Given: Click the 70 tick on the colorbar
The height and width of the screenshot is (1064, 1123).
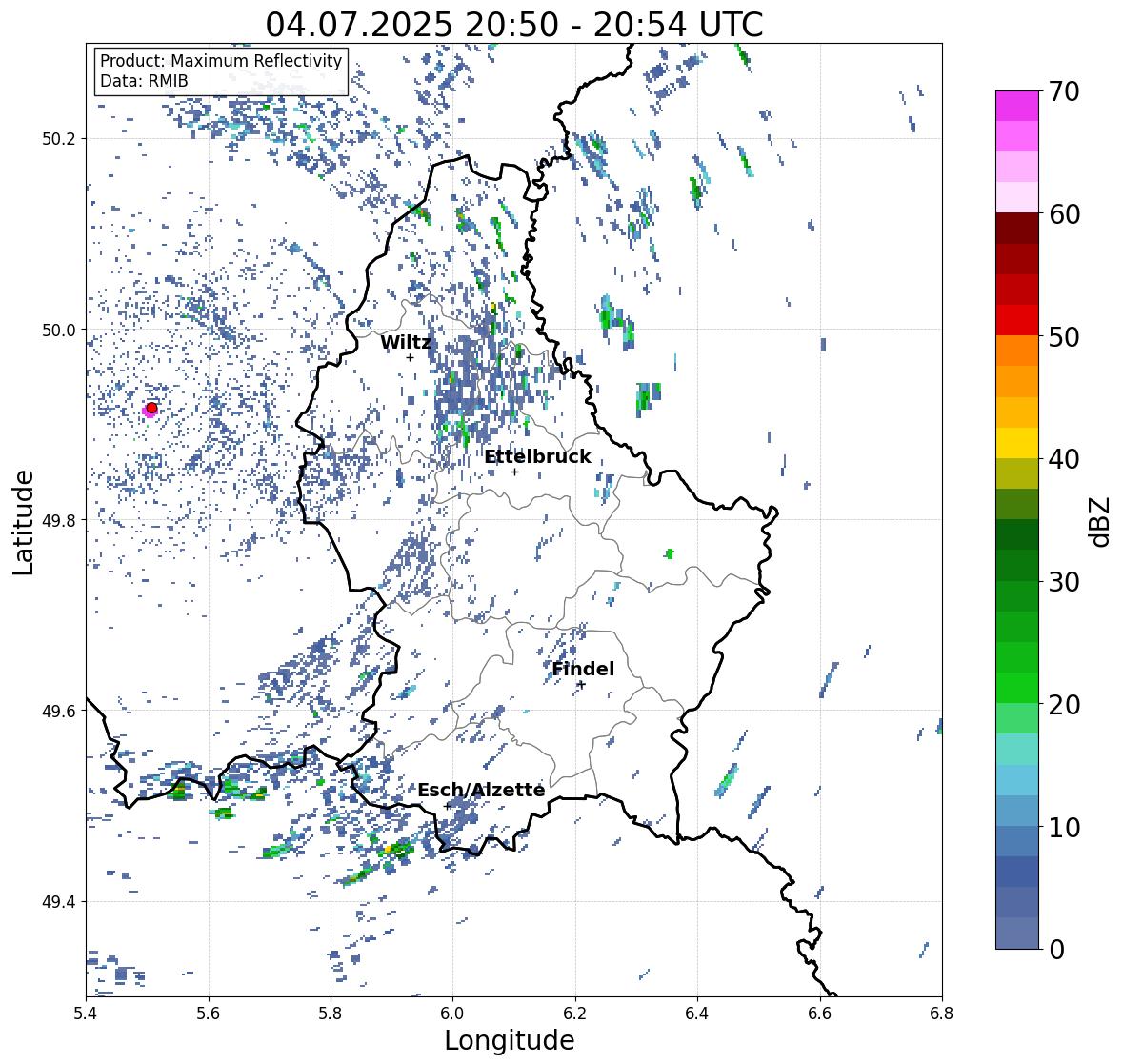Looking at the screenshot, I should tap(1064, 91).
